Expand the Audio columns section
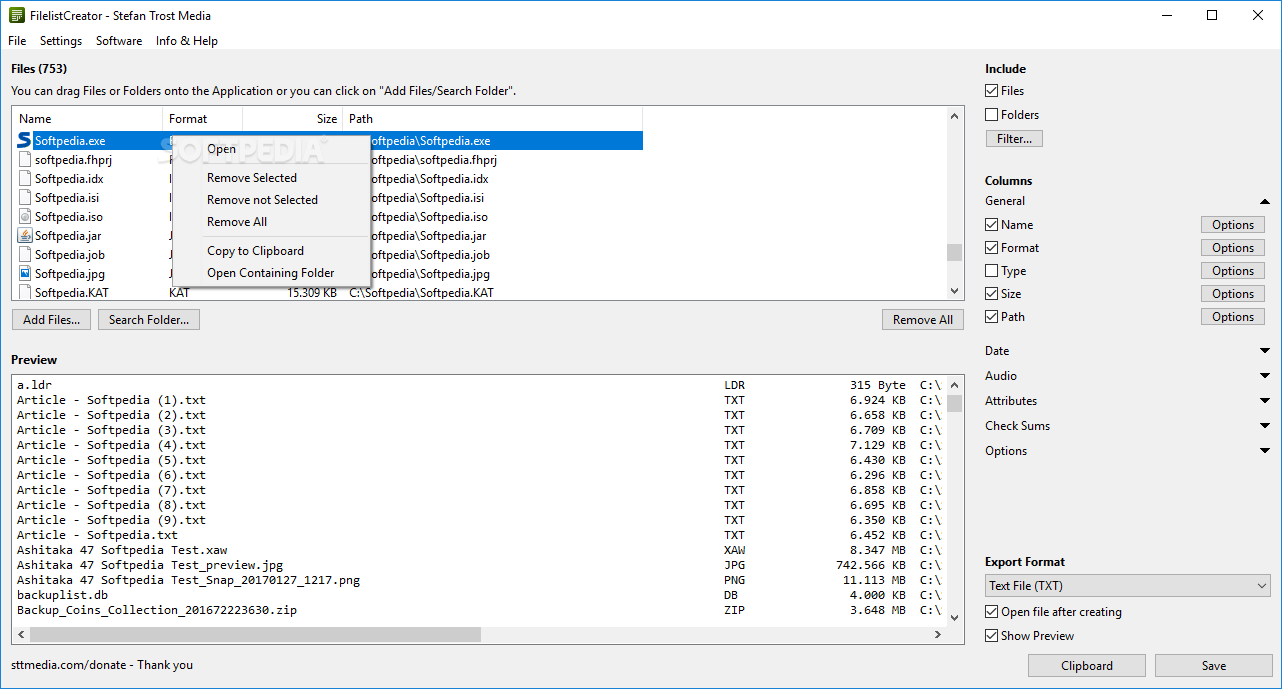1282x689 pixels. [1265, 376]
